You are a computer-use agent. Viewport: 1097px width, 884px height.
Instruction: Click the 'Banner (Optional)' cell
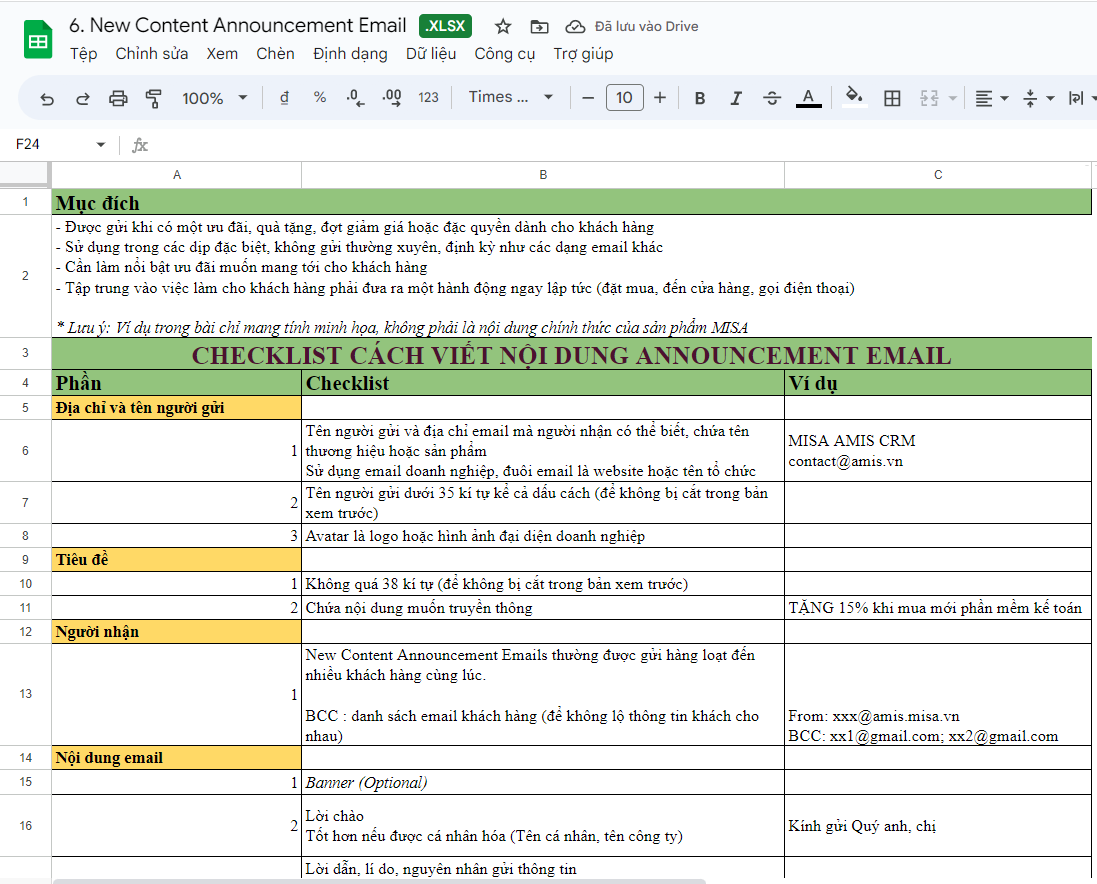click(543, 782)
